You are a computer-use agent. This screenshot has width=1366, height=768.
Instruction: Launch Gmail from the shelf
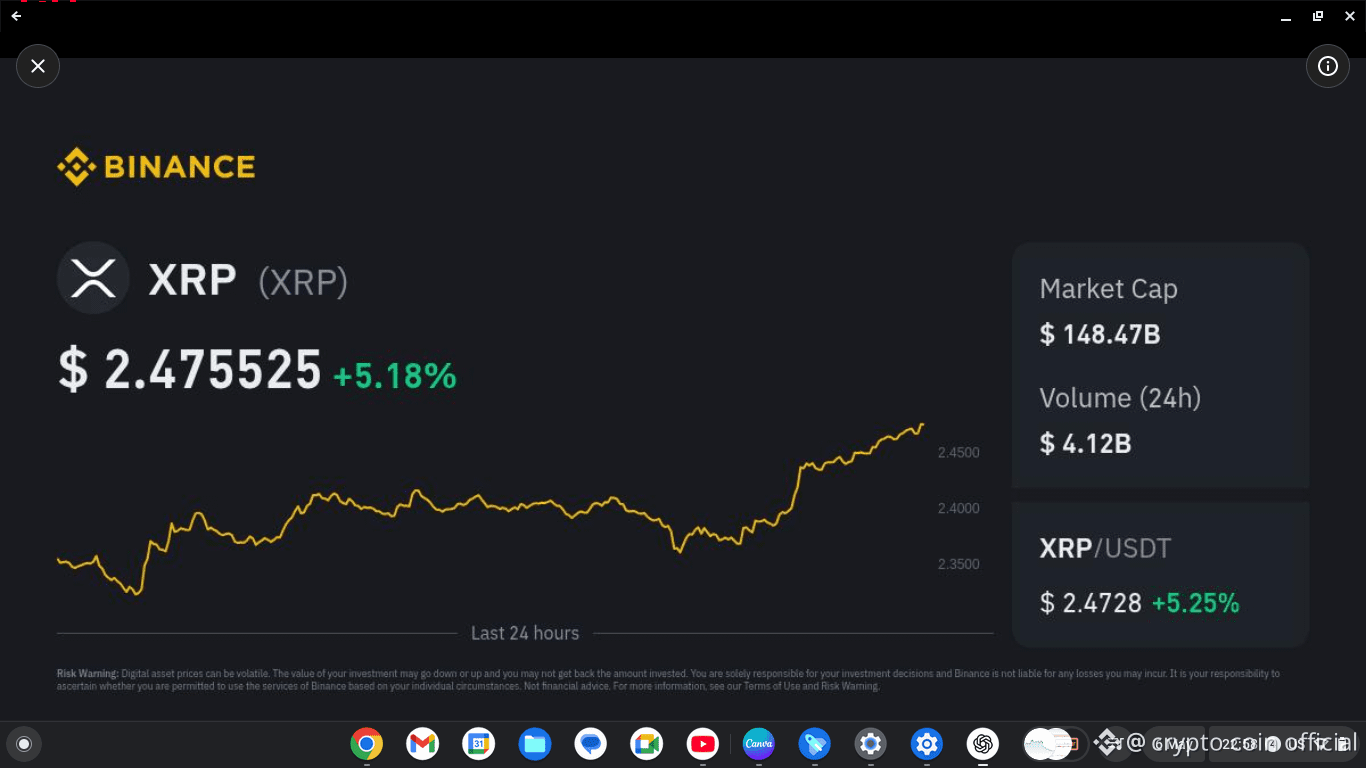[x=423, y=744]
